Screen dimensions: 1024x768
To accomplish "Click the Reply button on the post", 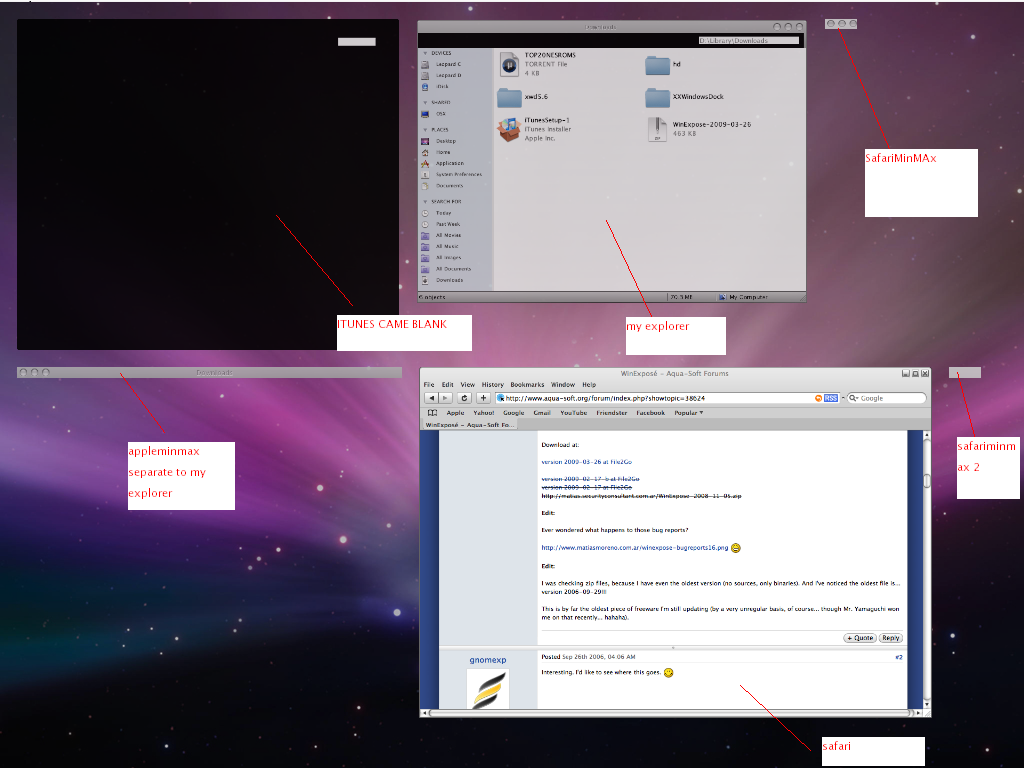I will pos(890,638).
